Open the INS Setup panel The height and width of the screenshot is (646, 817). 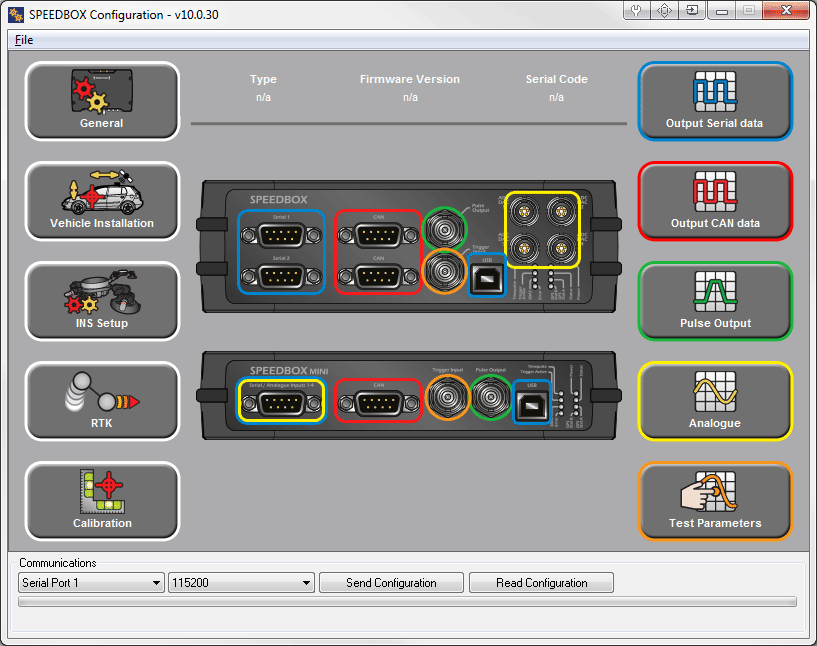(x=102, y=301)
